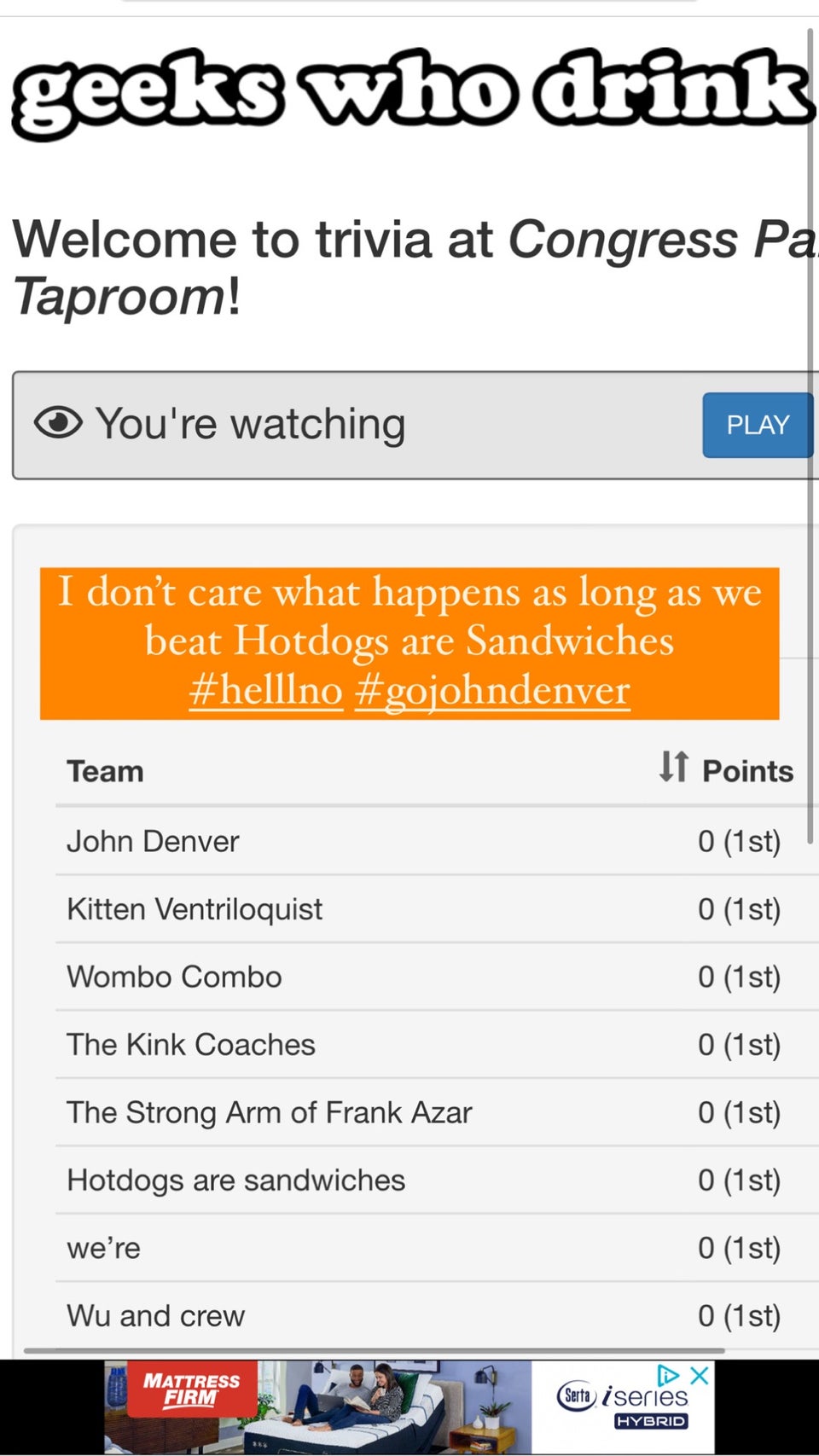Sort teams using the Points sort arrows icon
819x1456 pixels.
point(673,766)
